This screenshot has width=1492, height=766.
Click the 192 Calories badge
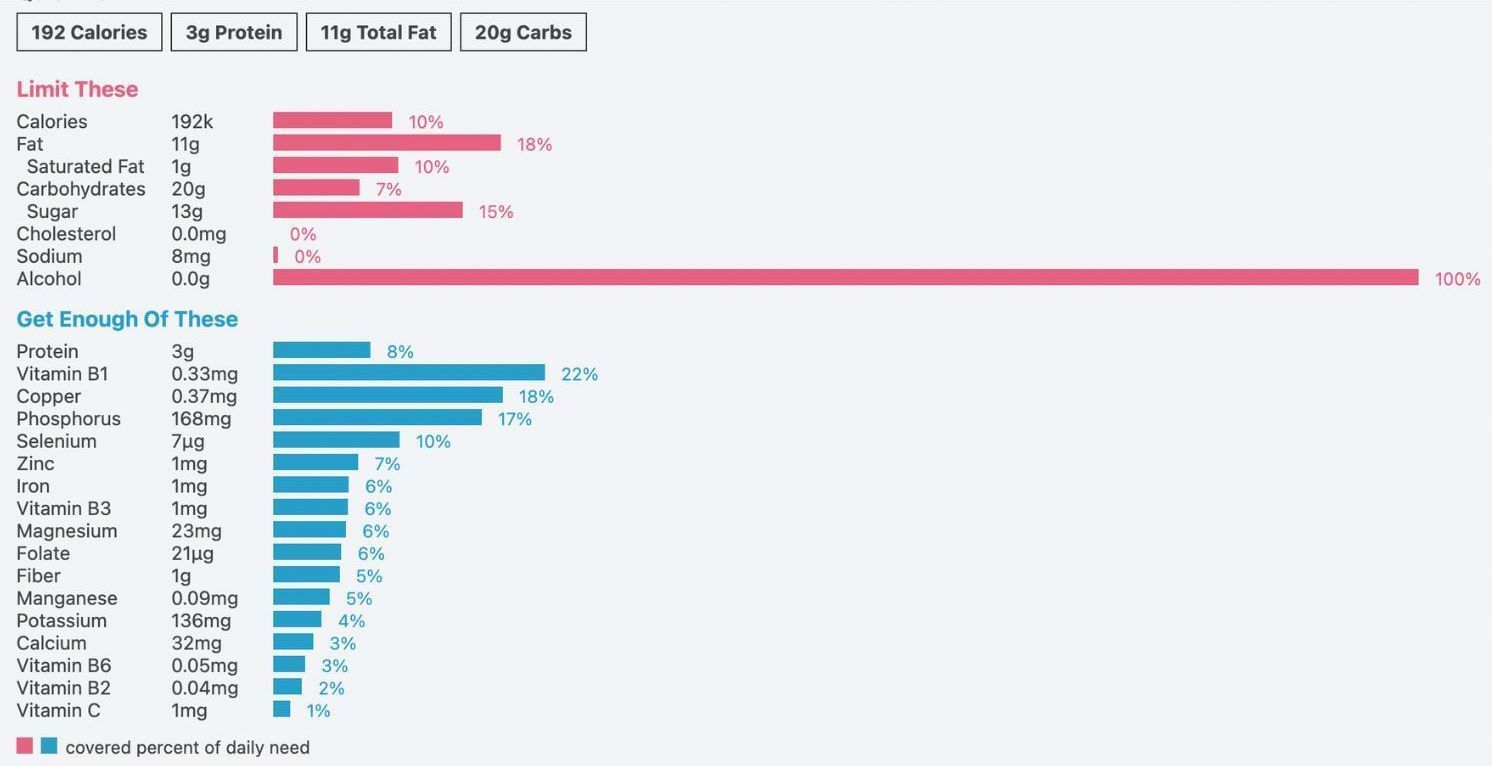point(89,32)
